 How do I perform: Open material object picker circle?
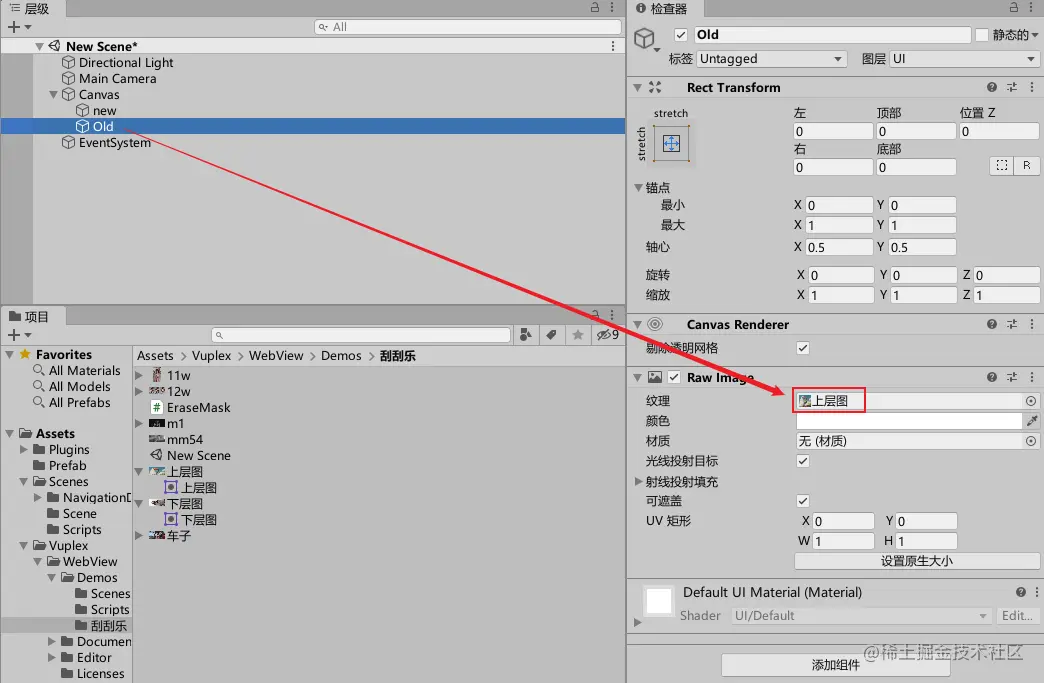[1031, 441]
